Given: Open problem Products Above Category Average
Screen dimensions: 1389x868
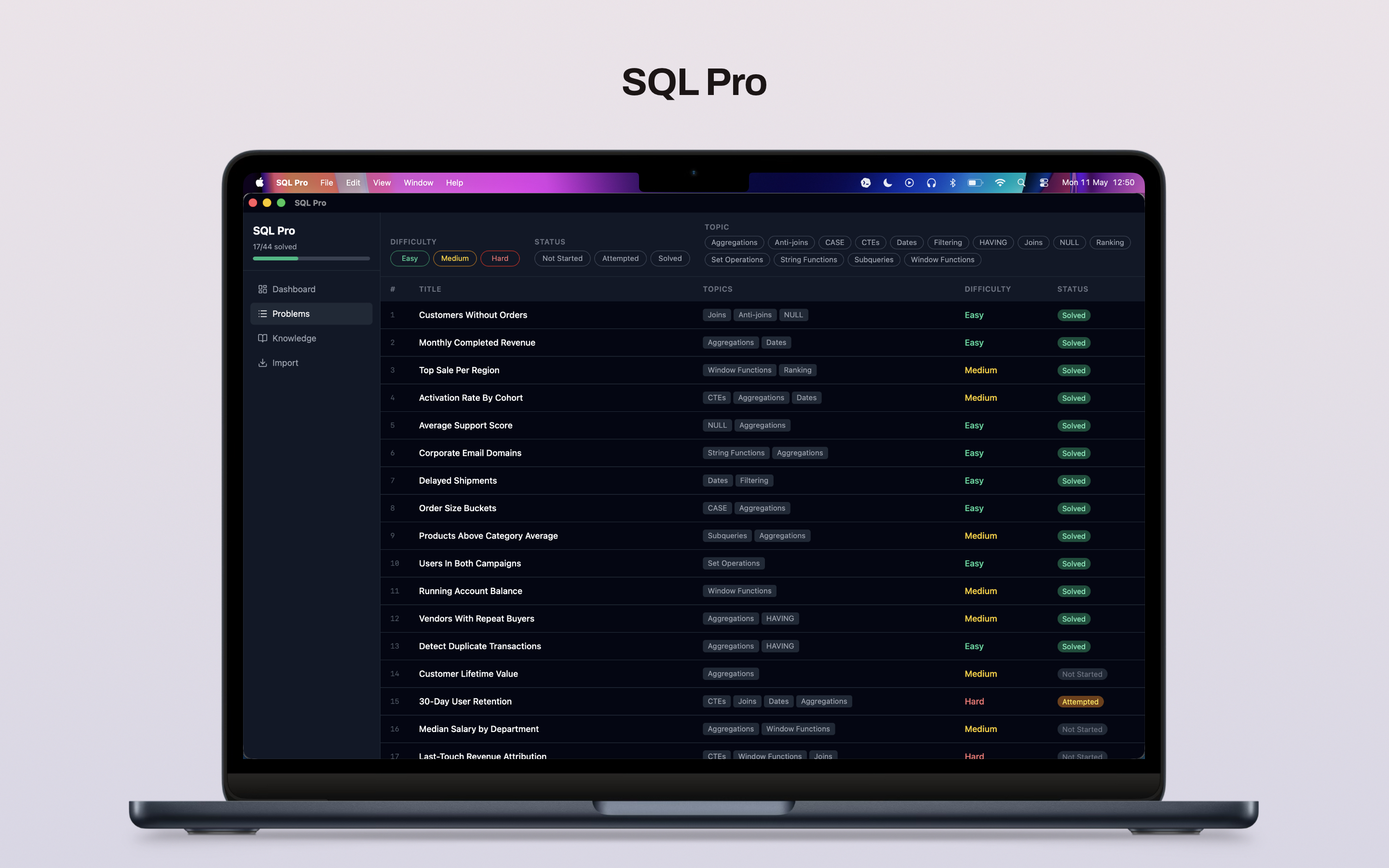Looking at the screenshot, I should [762, 536].
